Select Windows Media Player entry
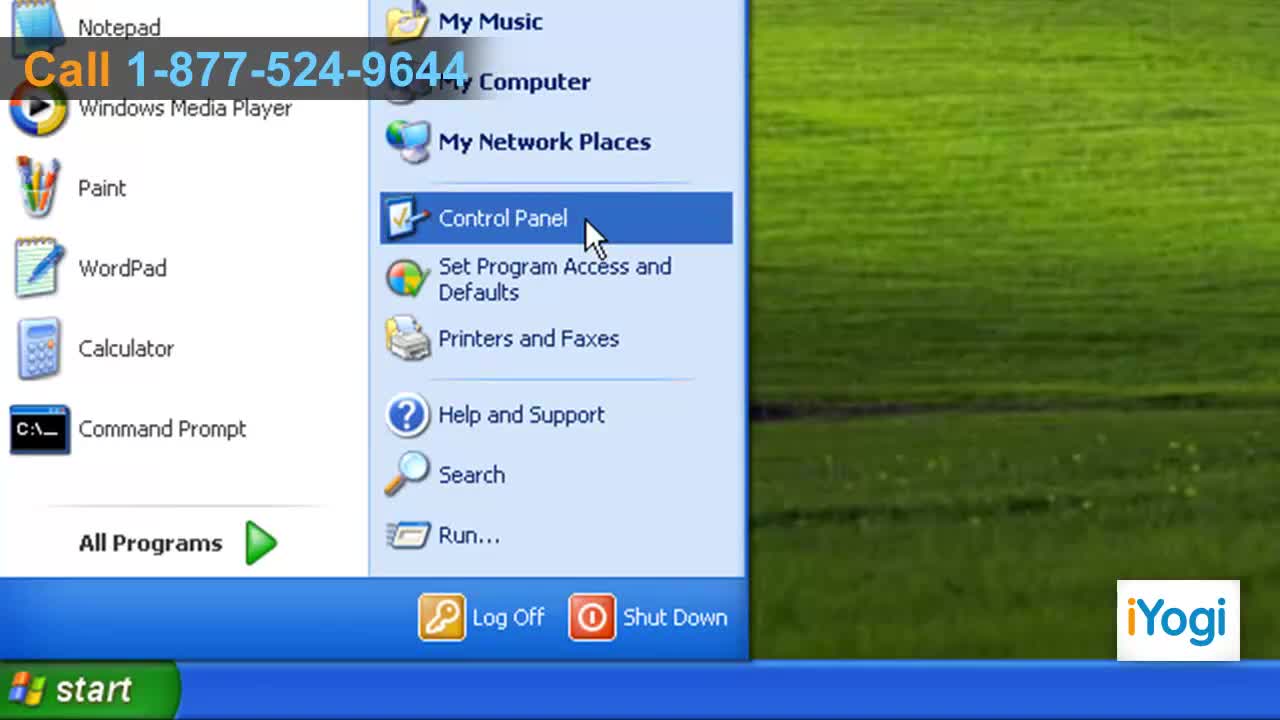Image resolution: width=1280 pixels, height=720 pixels. [x=185, y=108]
